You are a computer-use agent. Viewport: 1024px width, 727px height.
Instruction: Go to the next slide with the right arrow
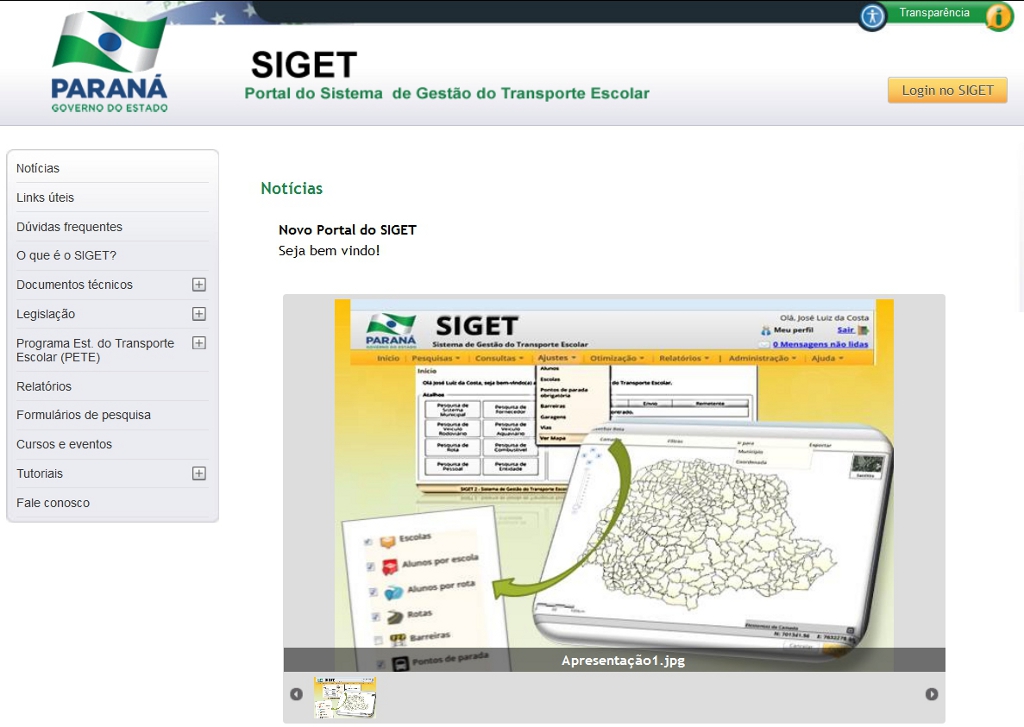[x=932, y=694]
